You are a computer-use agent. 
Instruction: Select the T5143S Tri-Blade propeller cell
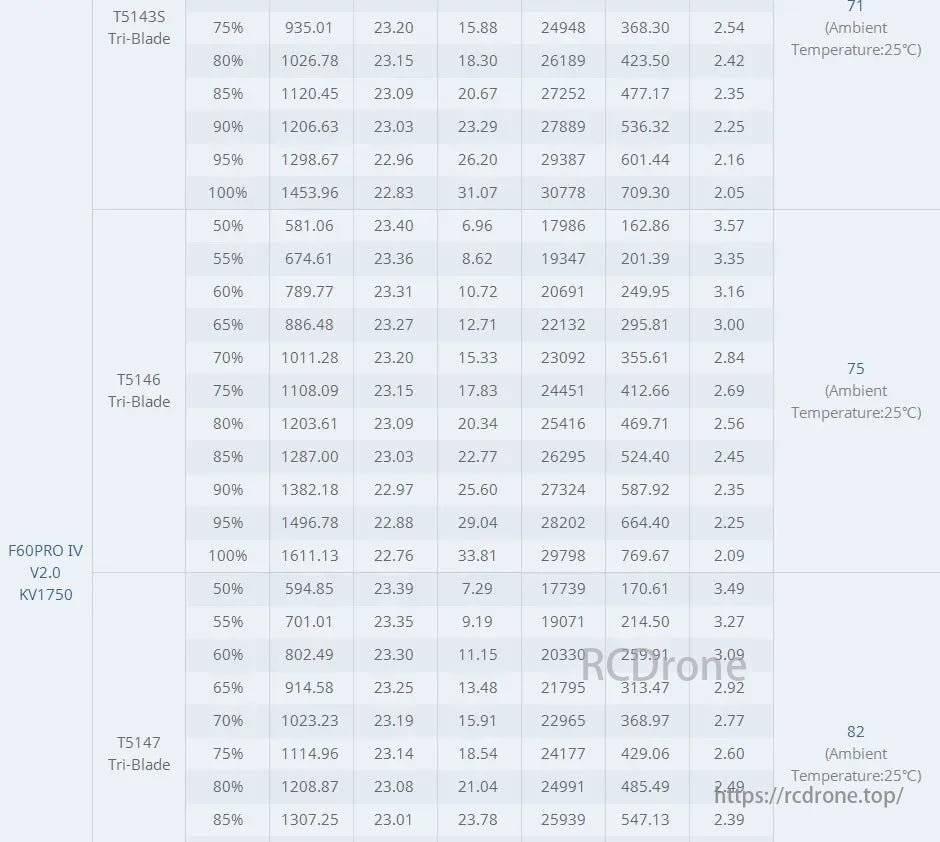[x=139, y=28]
